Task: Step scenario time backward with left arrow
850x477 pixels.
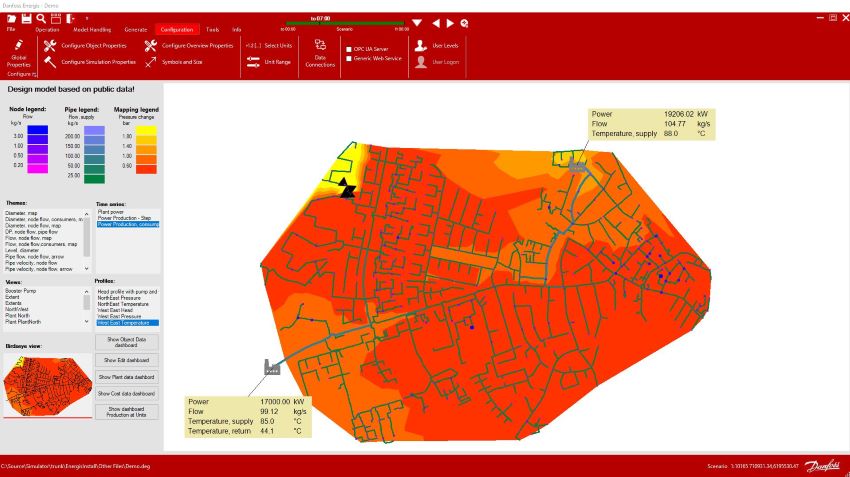Action: point(436,23)
